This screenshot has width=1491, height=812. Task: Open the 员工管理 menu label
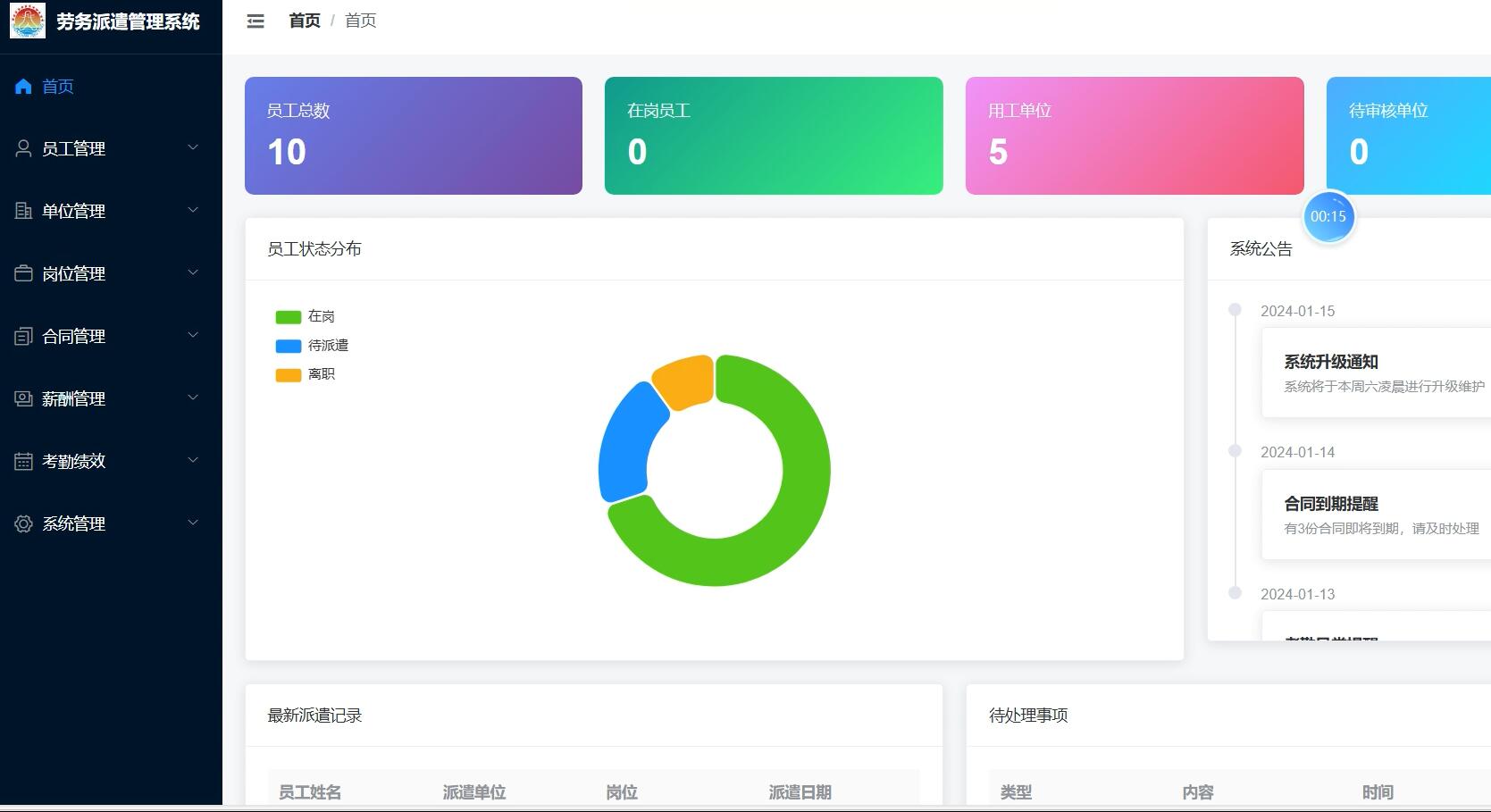coord(74,148)
